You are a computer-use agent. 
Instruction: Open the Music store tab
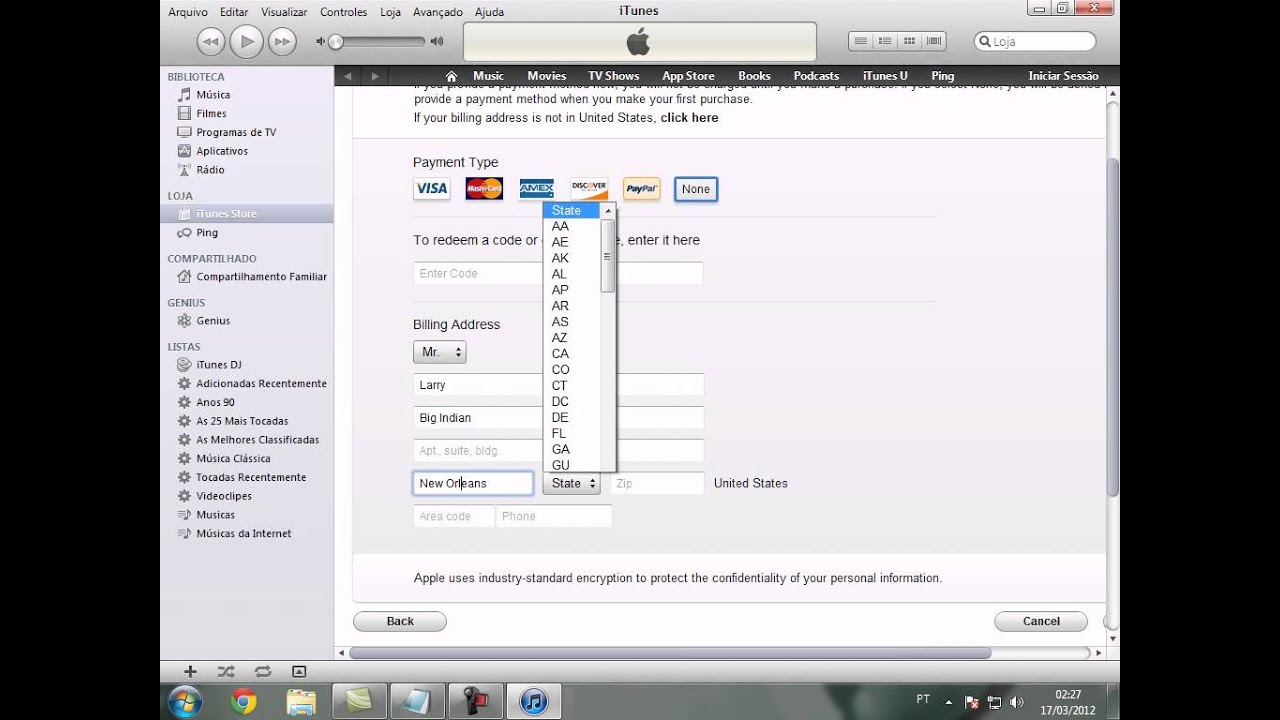click(x=488, y=76)
